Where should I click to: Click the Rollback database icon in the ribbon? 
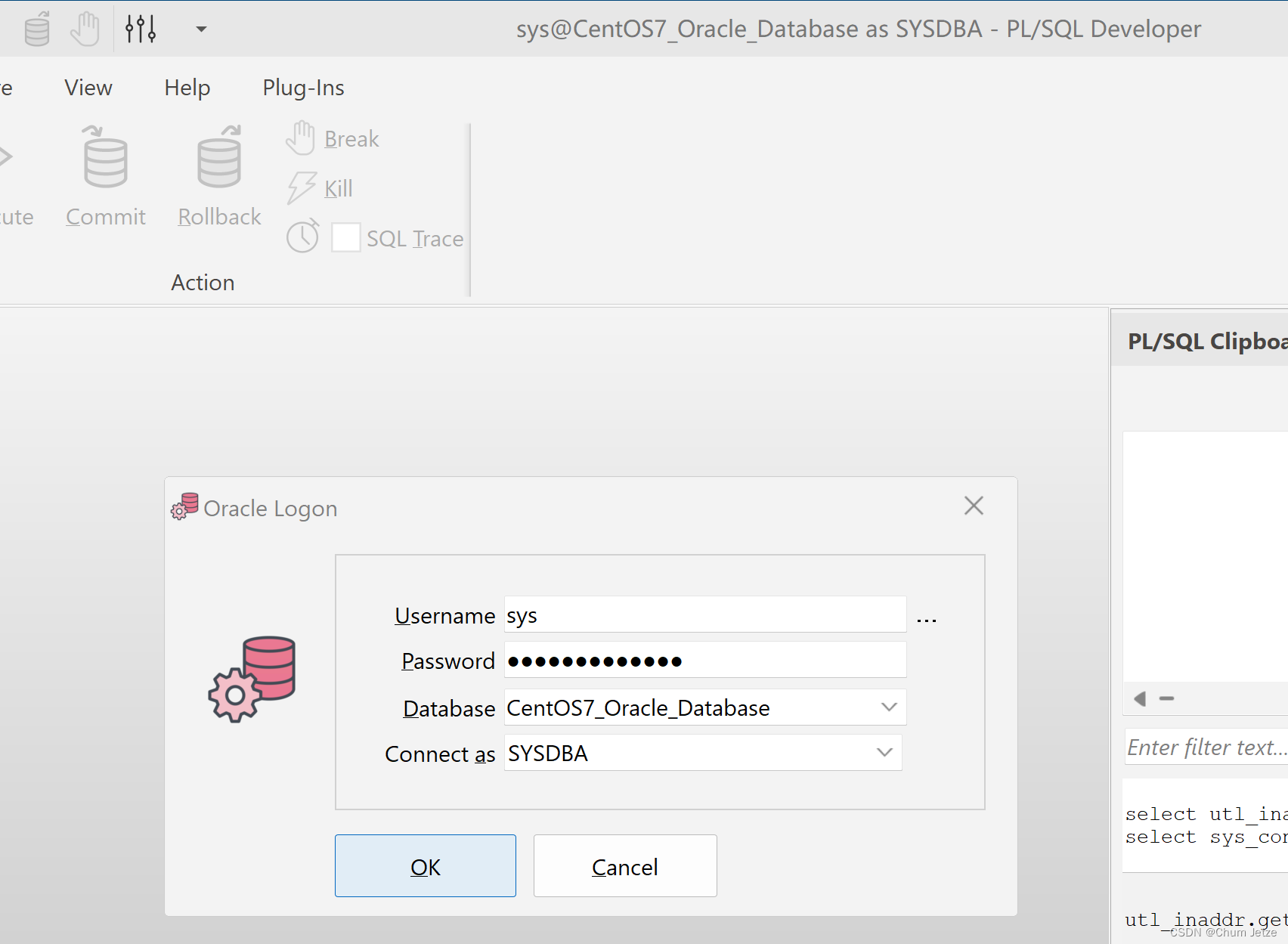[x=219, y=157]
